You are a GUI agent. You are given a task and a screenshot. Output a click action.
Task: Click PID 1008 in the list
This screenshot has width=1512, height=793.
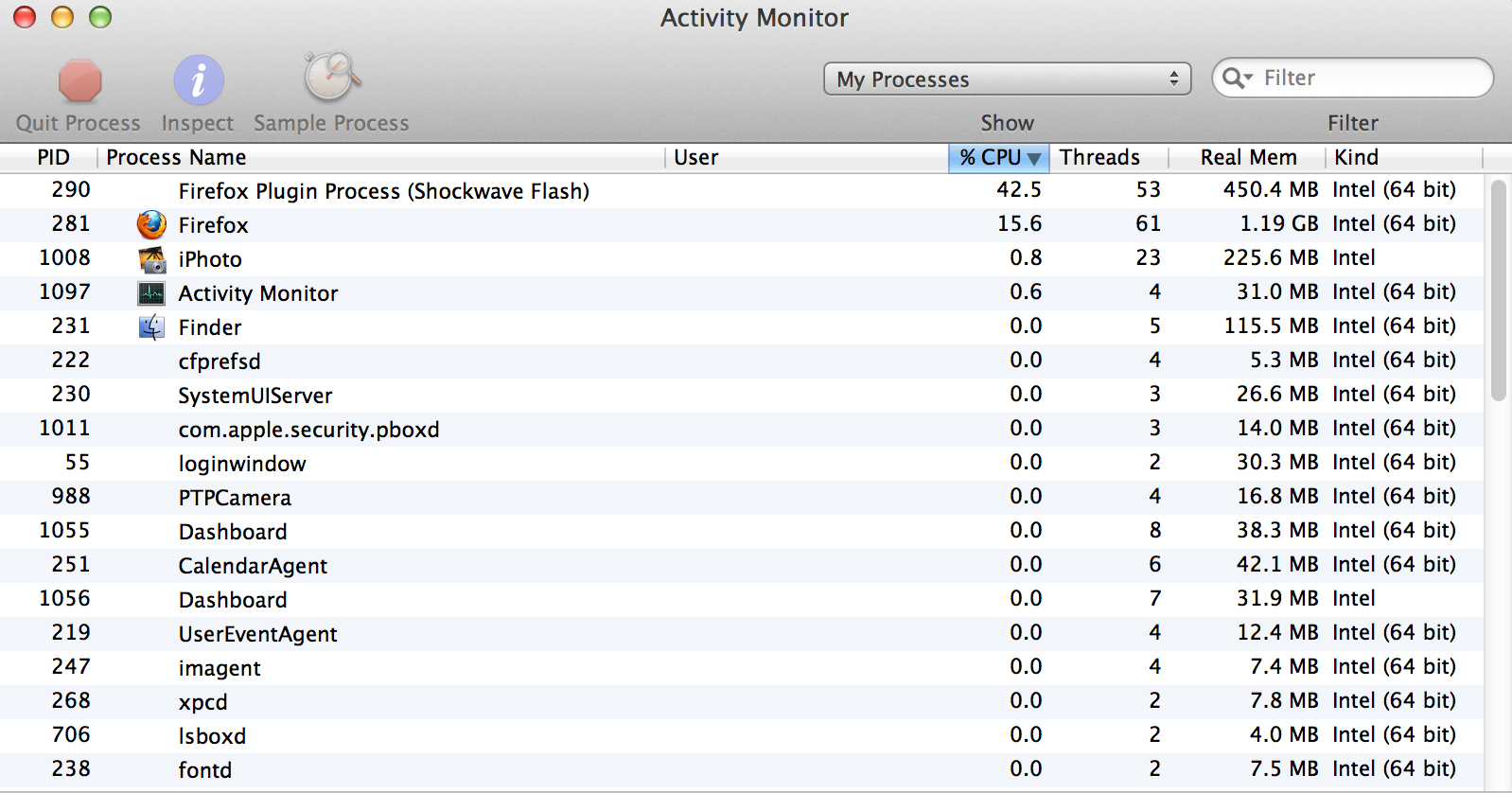pos(64,257)
